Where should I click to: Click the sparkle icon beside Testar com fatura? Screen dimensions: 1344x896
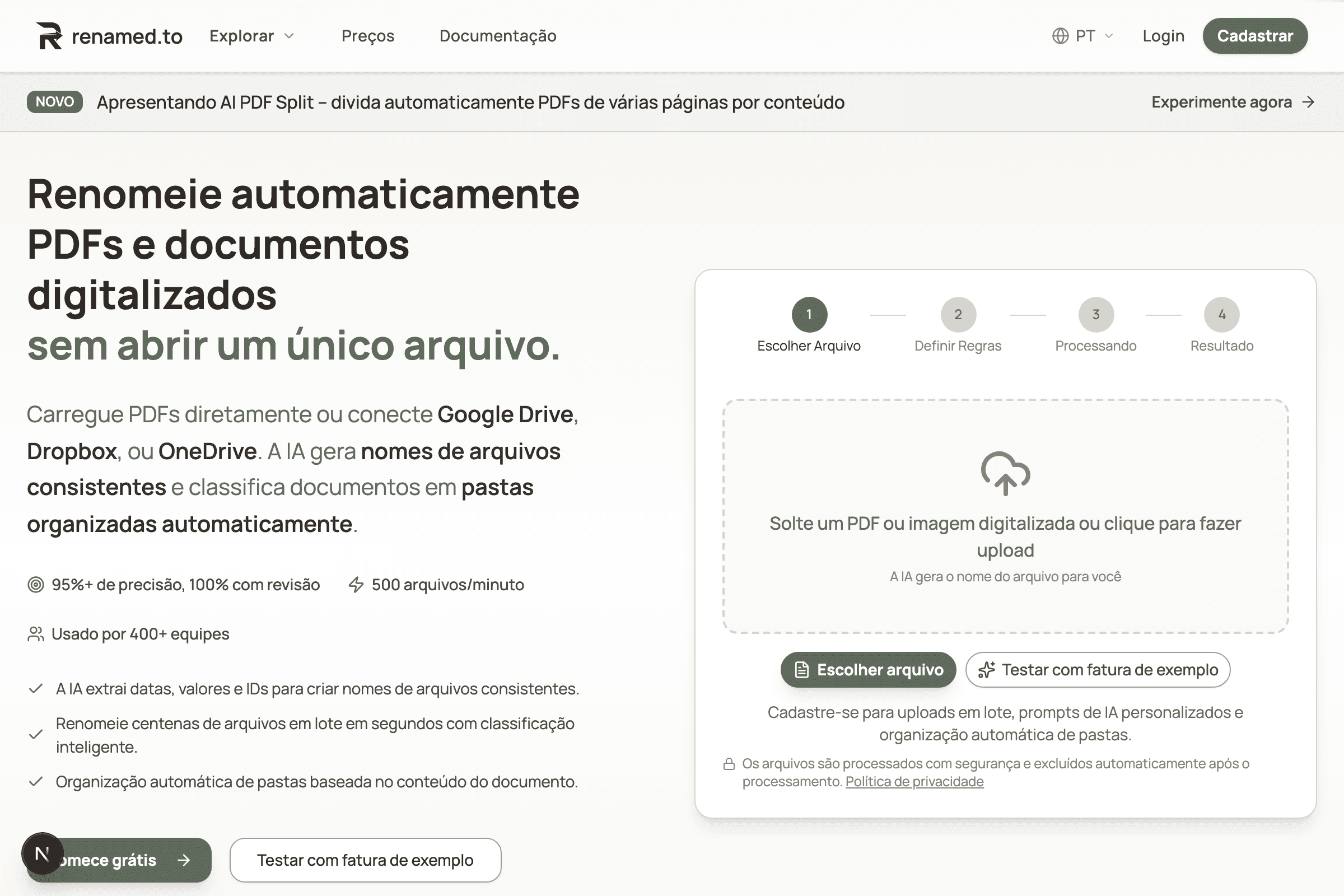tap(988, 669)
